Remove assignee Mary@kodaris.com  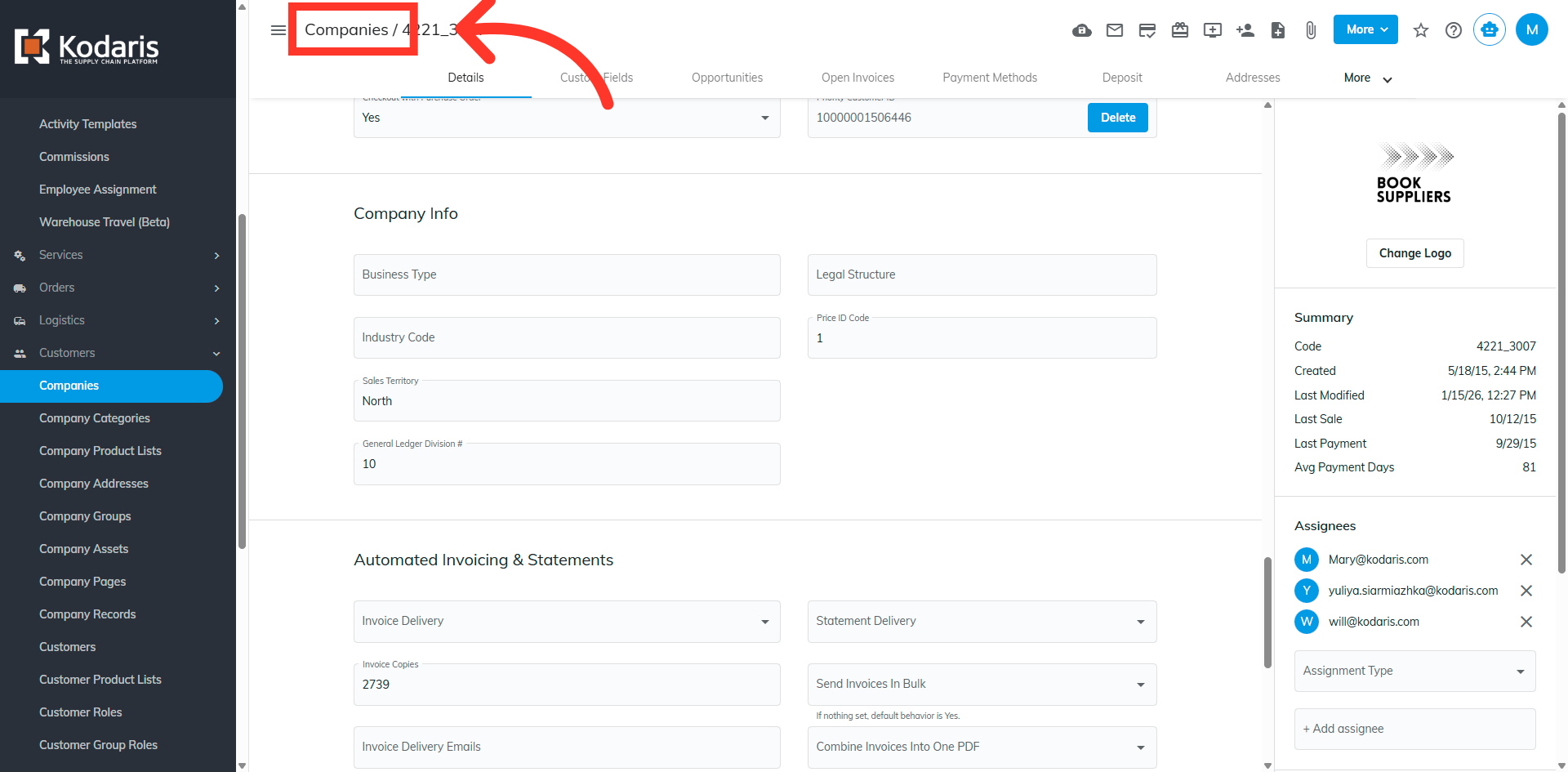pos(1526,560)
